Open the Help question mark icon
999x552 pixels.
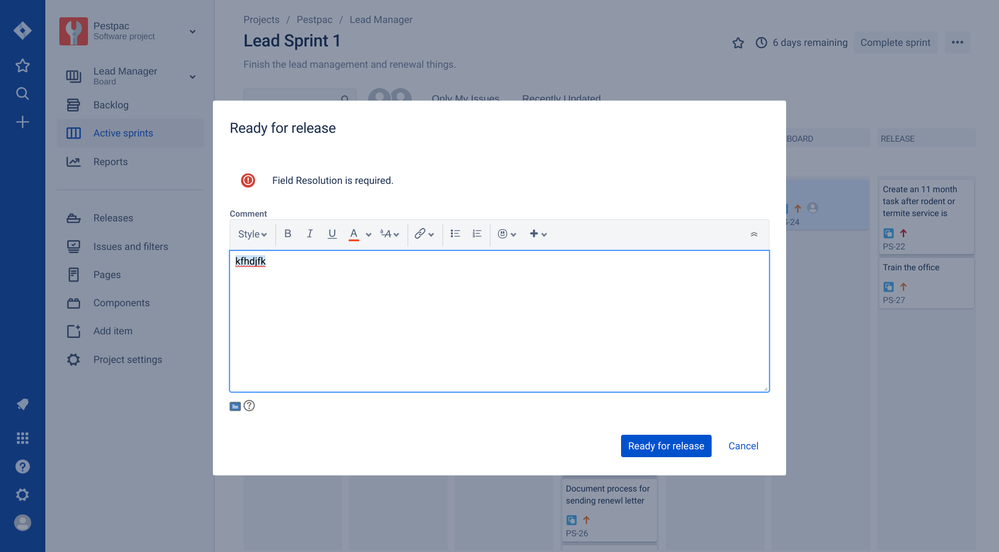[x=22, y=467]
